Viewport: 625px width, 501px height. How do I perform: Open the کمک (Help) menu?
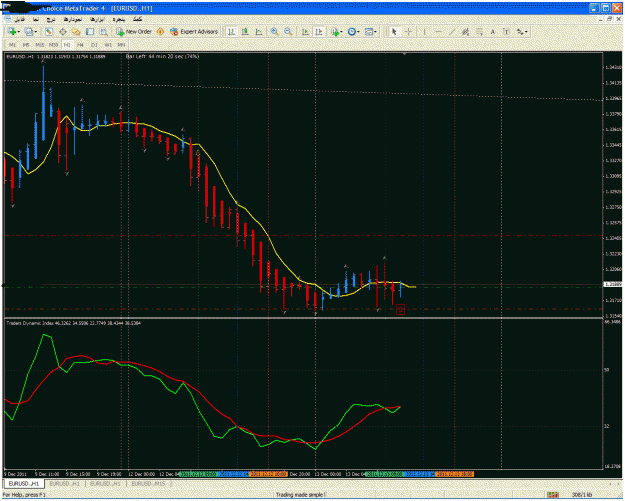pyautogui.click(x=137, y=19)
